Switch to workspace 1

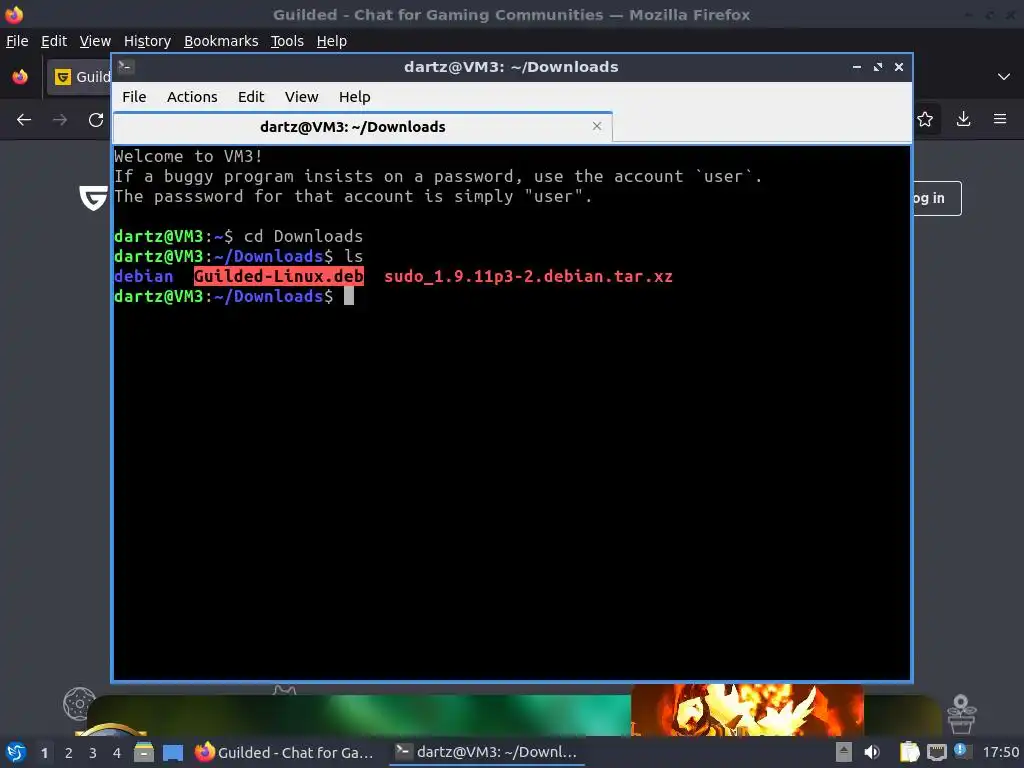tap(44, 753)
